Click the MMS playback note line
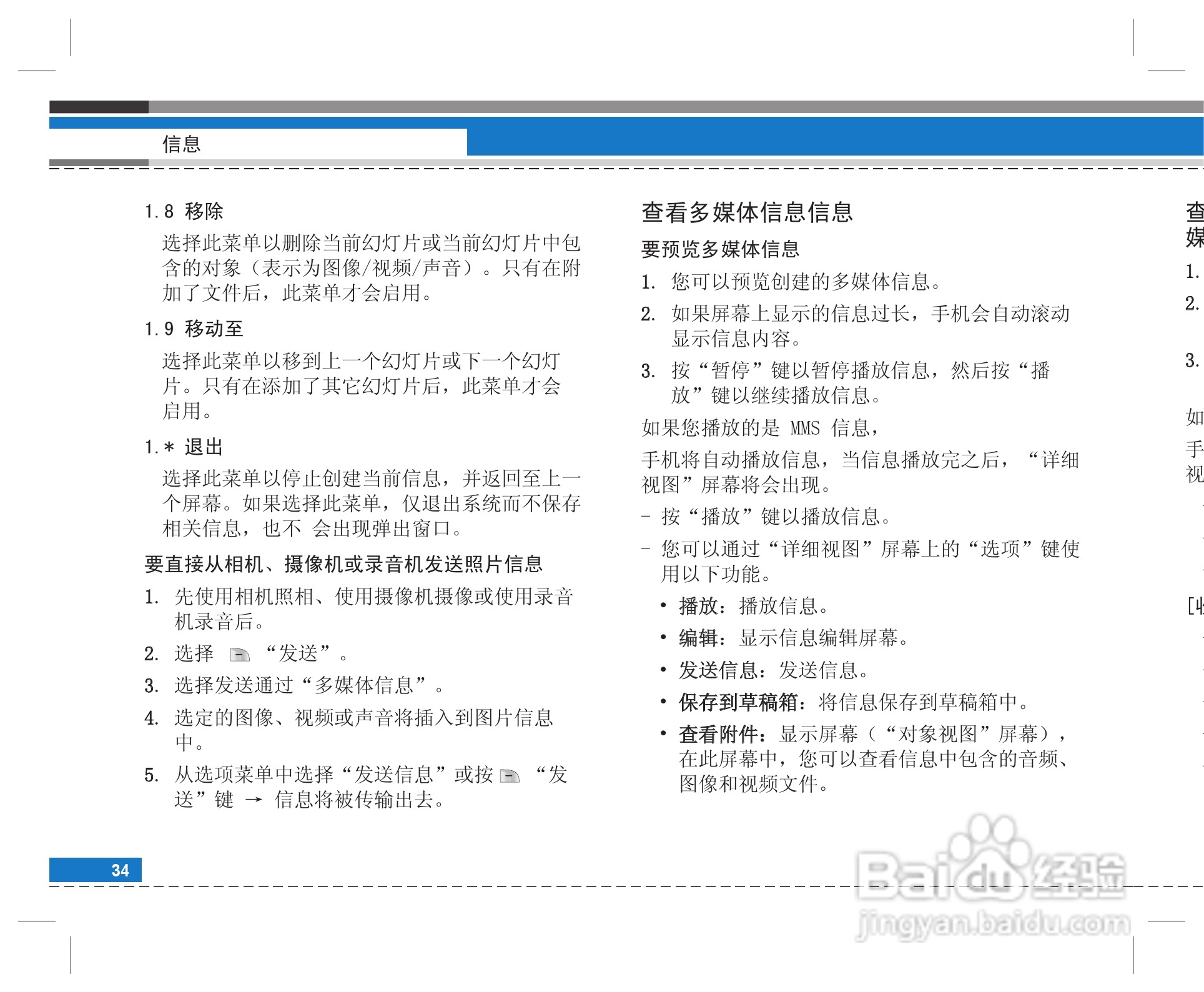Screen dimensions: 1204x992 [x=759, y=428]
